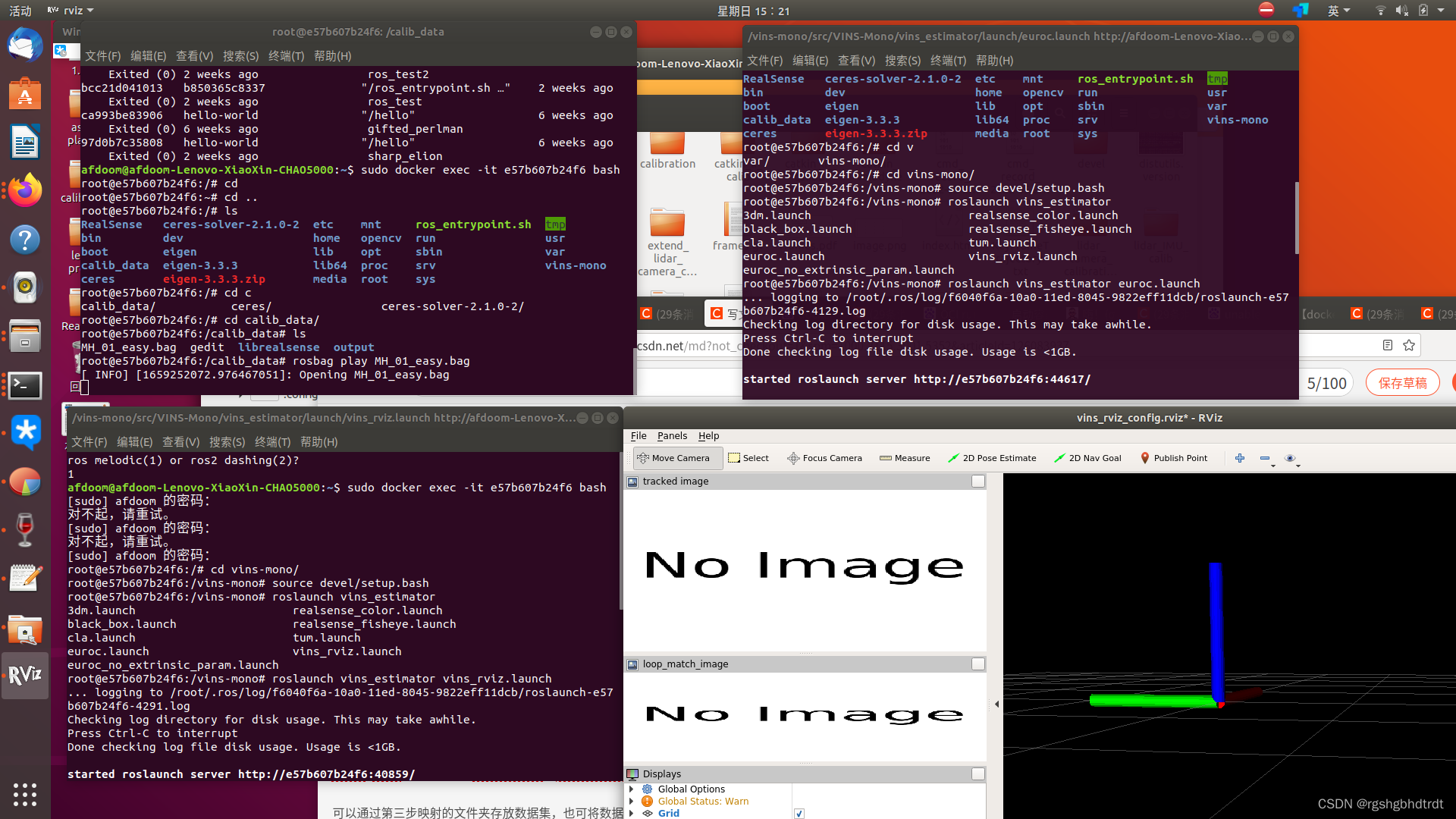Open the Panels menu in RViz
The width and height of the screenshot is (1456, 819).
click(x=672, y=435)
